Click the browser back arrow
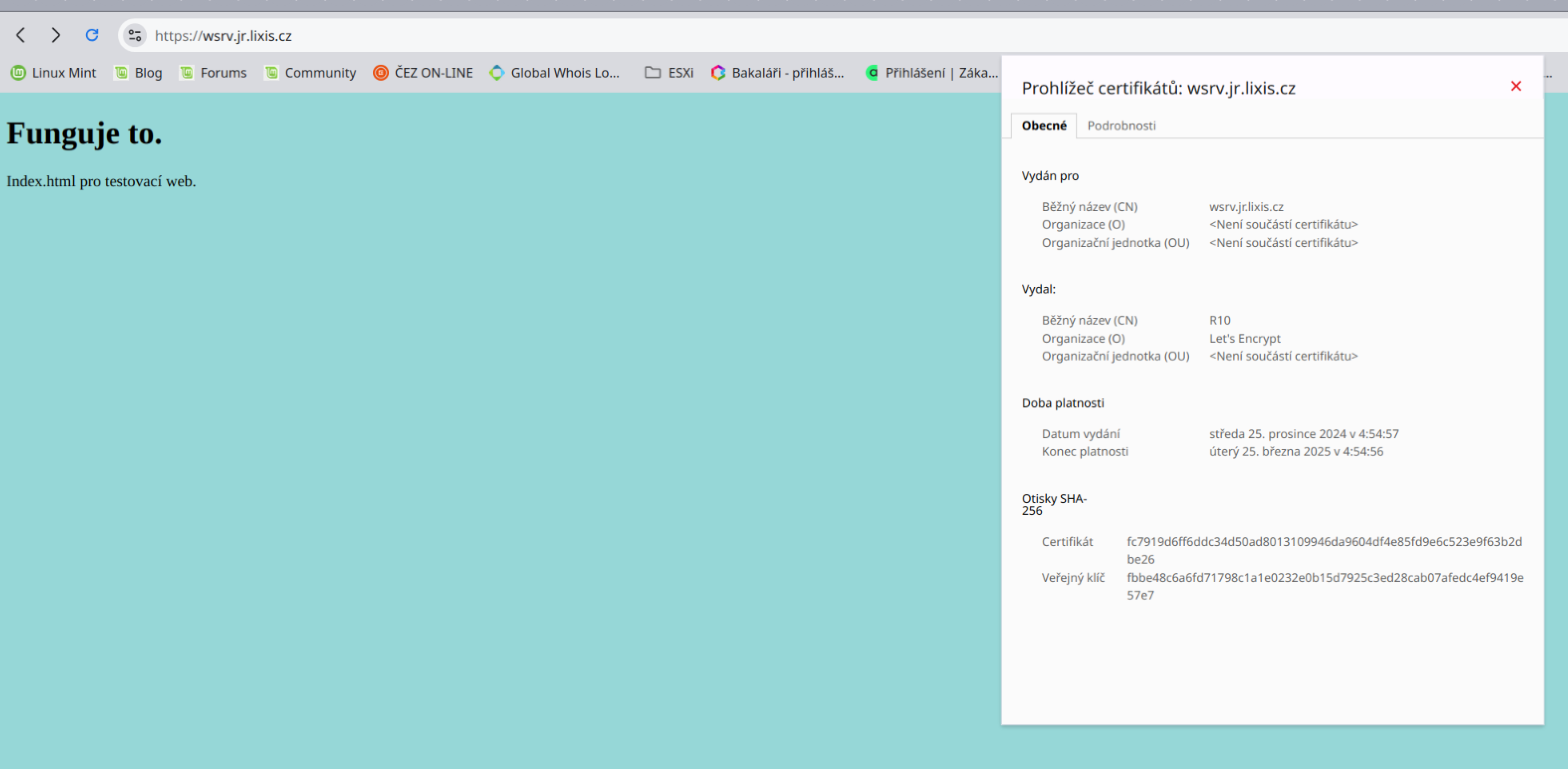This screenshot has width=1568, height=769. (21, 35)
